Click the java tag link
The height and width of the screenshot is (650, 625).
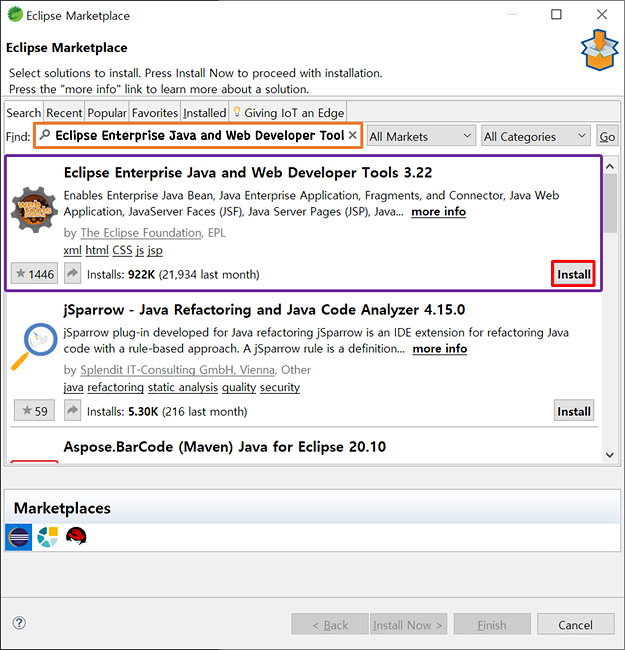click(73, 387)
